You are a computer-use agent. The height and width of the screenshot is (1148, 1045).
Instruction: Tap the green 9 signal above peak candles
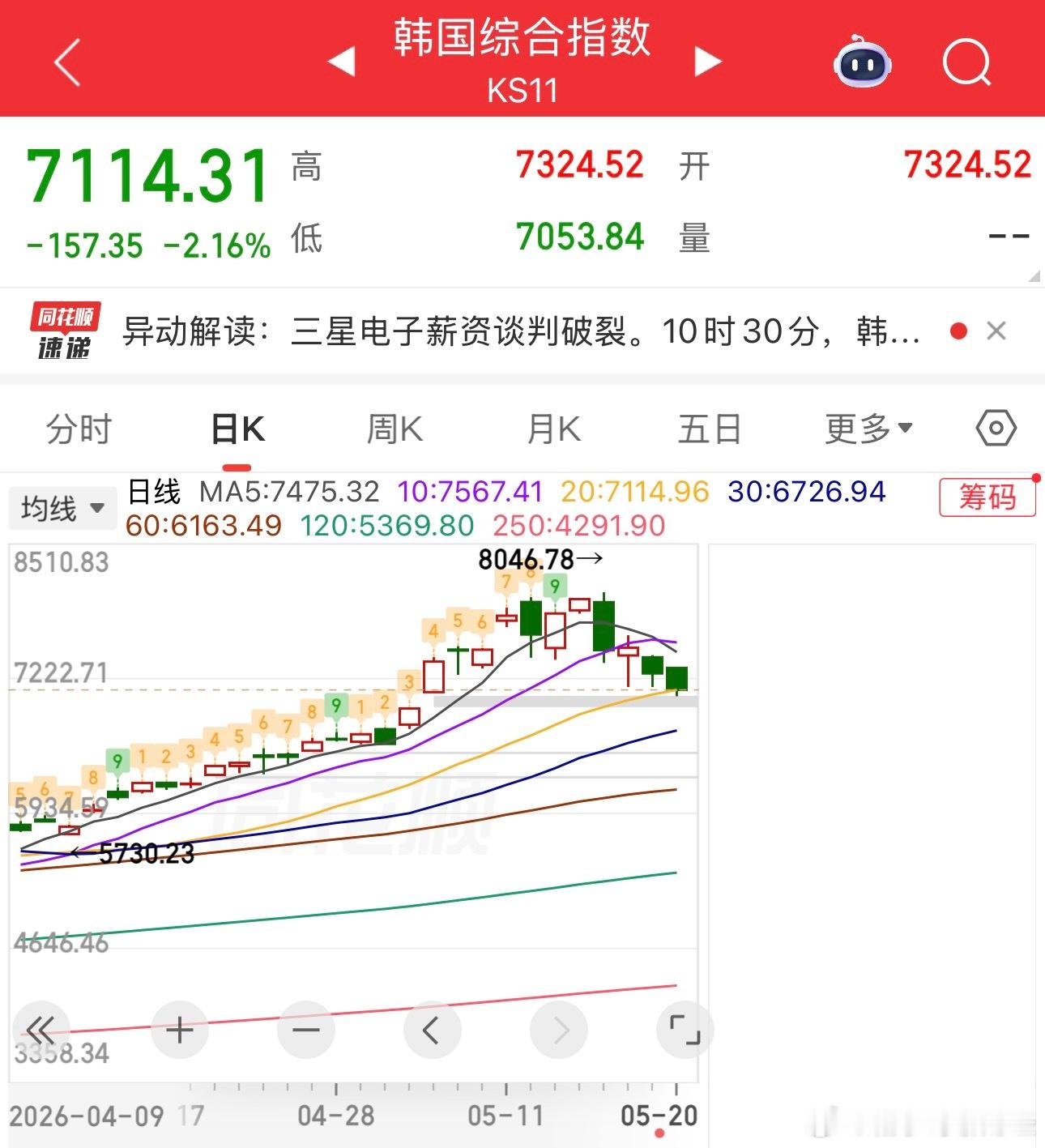coord(555,586)
